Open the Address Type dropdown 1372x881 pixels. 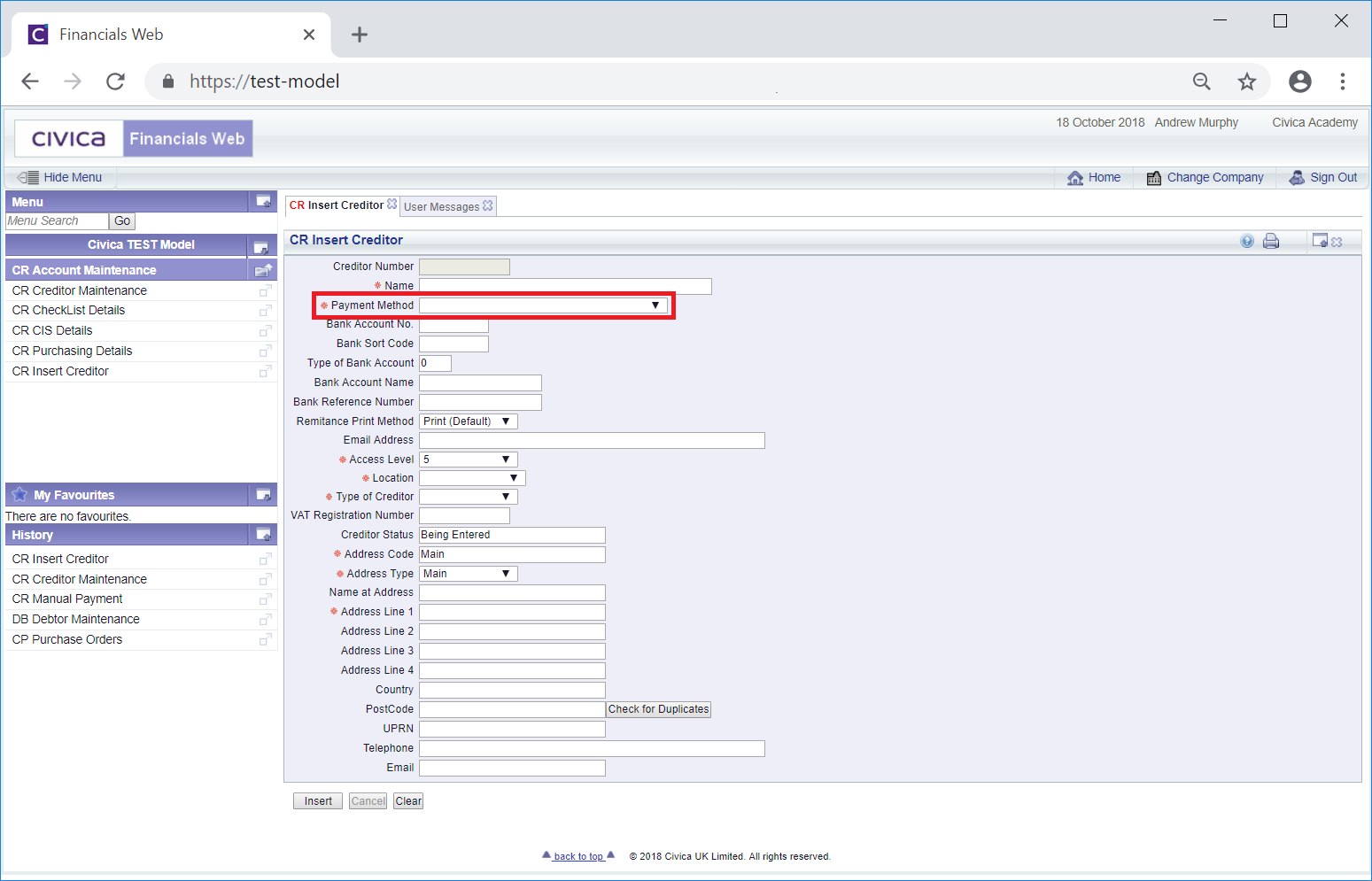468,574
